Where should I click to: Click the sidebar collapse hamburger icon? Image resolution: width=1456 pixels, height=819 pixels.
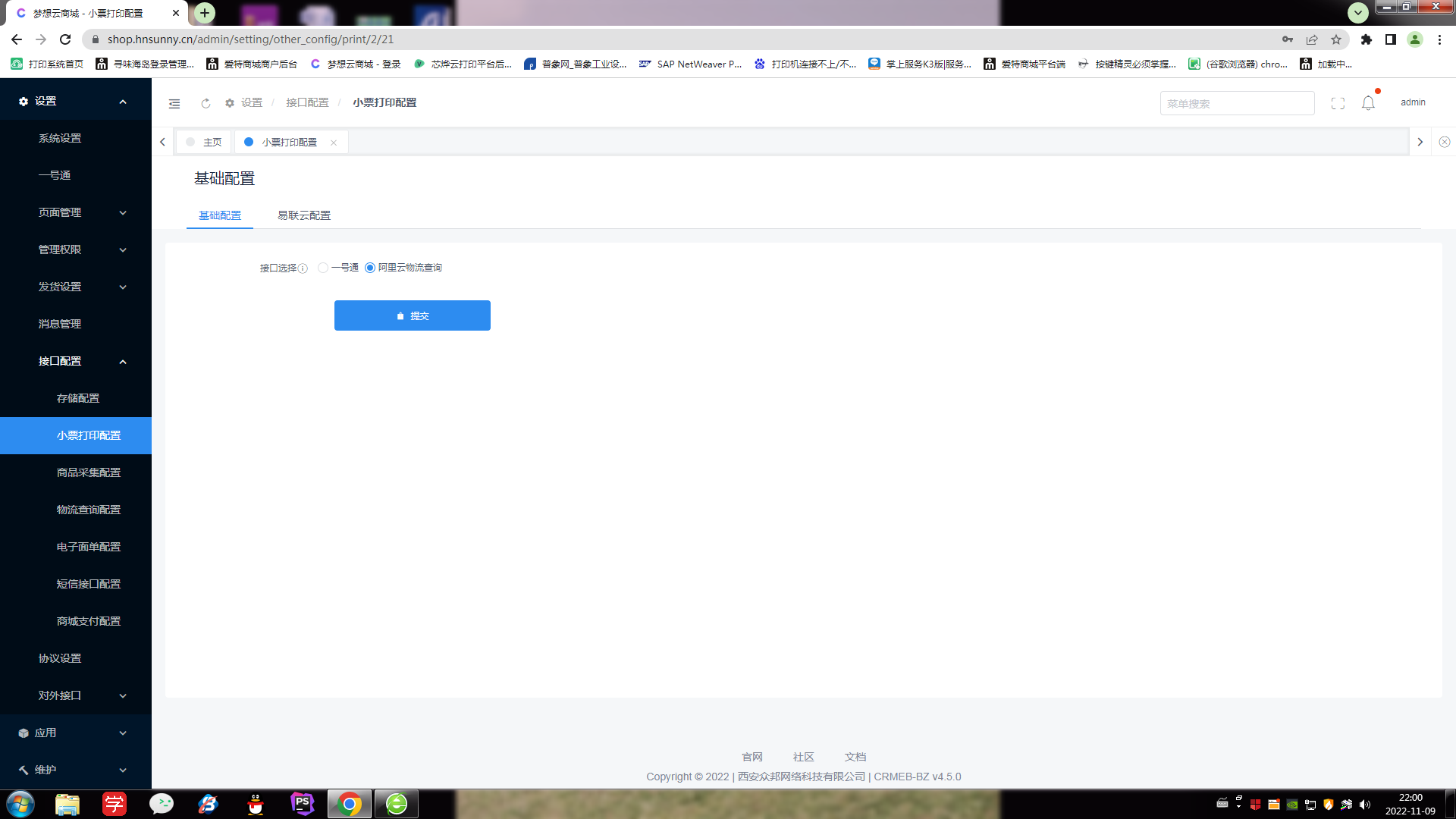click(174, 103)
